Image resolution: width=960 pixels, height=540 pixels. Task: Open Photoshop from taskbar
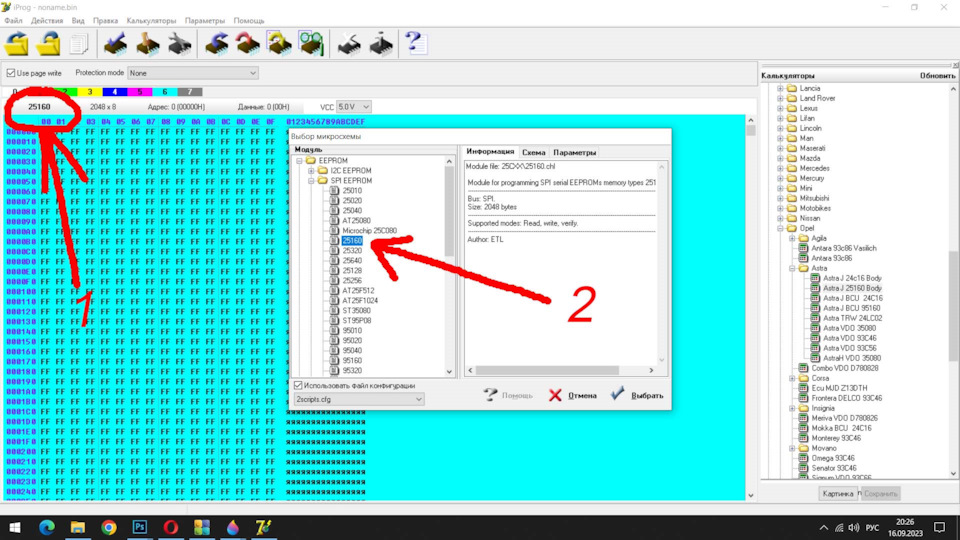[140, 527]
